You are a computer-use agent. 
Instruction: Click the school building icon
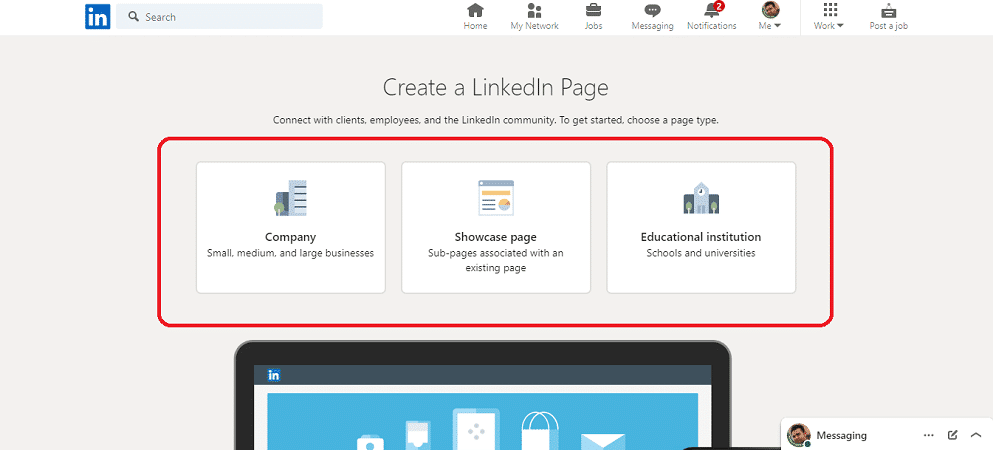[x=701, y=198]
